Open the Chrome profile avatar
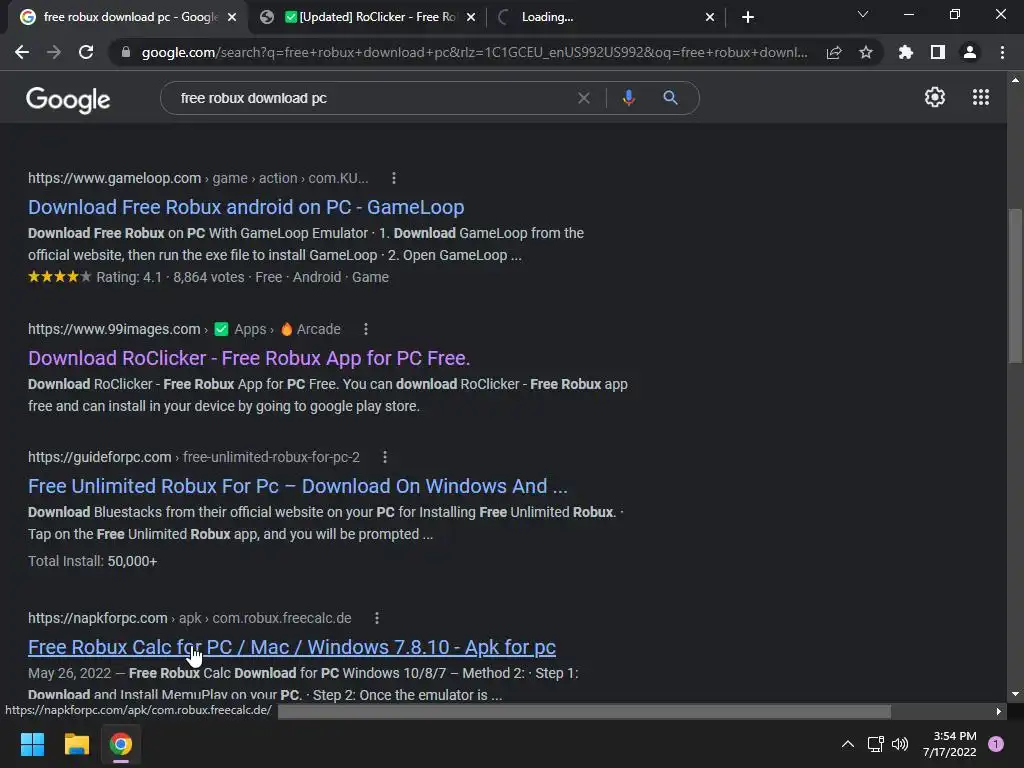 coord(969,52)
